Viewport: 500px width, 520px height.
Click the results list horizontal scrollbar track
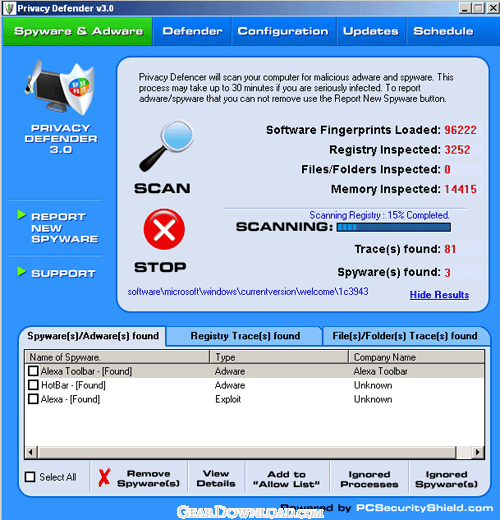click(254, 452)
